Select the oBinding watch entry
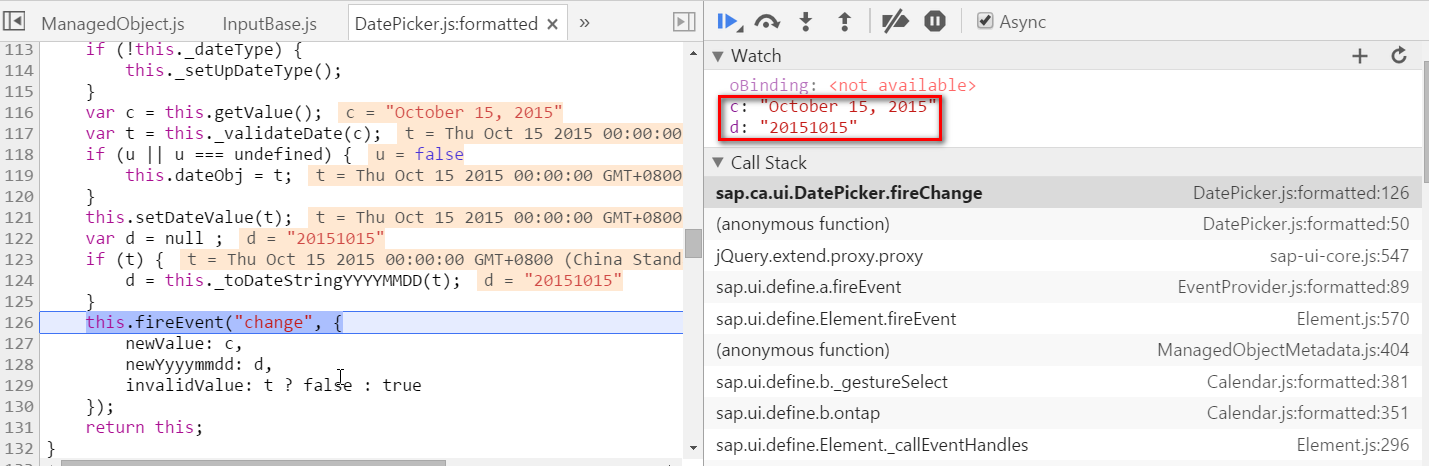The image size is (1429, 466). coord(853,86)
